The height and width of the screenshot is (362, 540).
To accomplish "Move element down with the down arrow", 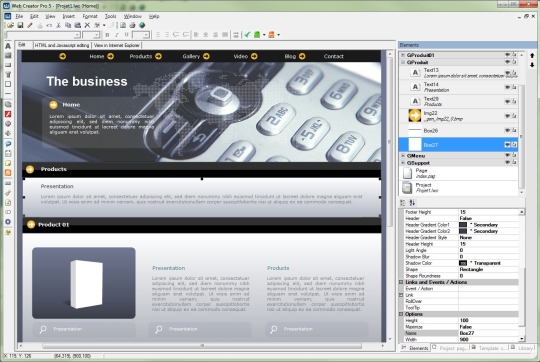I will pyautogui.click(x=532, y=64).
